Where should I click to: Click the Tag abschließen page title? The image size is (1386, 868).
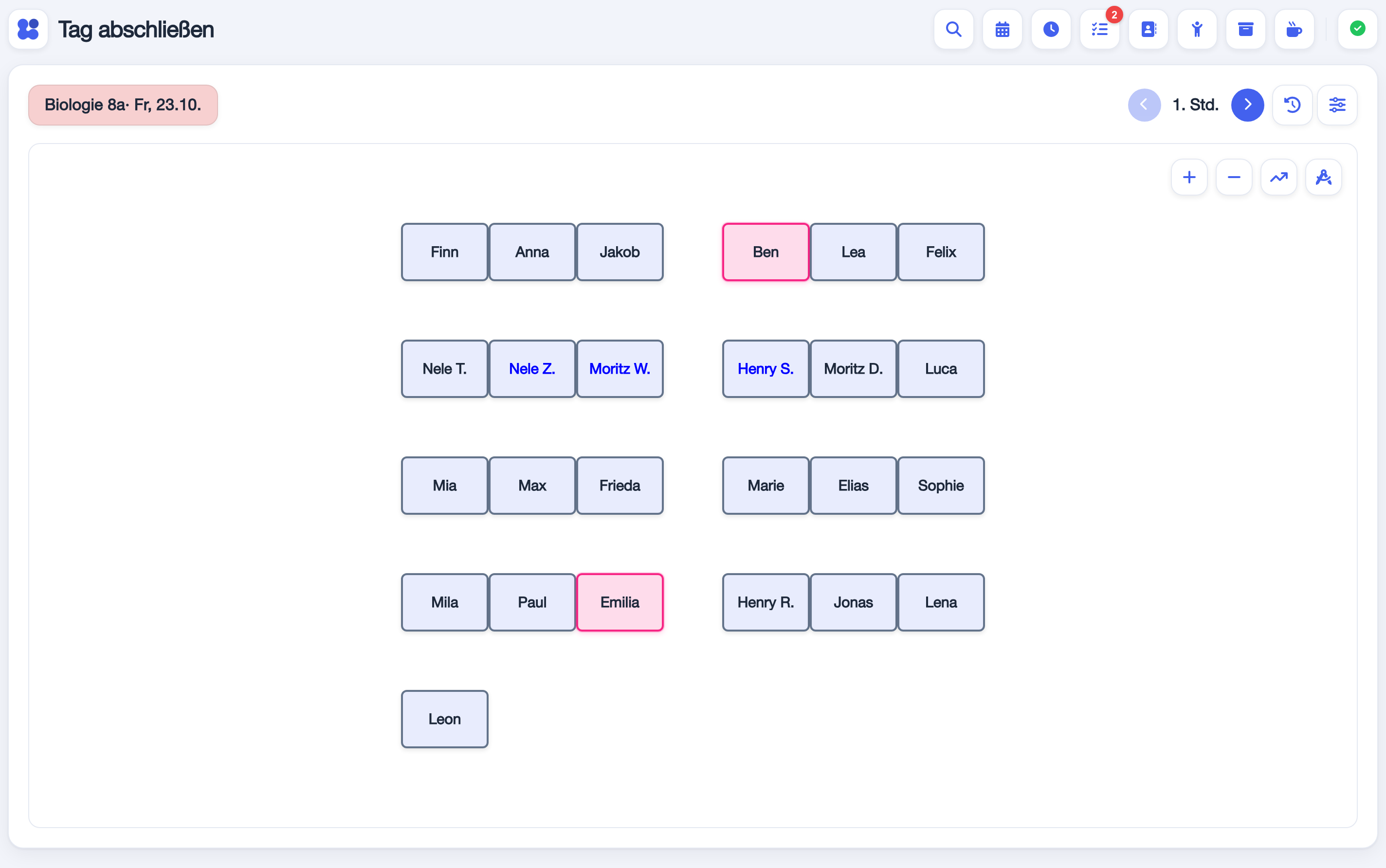tap(136, 29)
